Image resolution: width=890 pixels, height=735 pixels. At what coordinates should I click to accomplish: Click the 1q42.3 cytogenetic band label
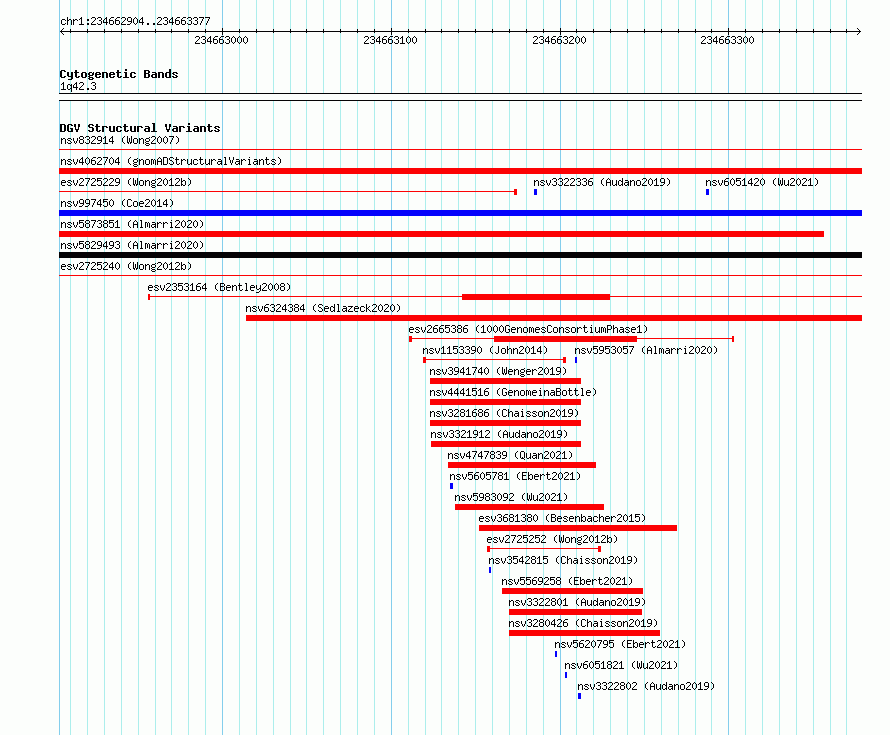point(78,86)
